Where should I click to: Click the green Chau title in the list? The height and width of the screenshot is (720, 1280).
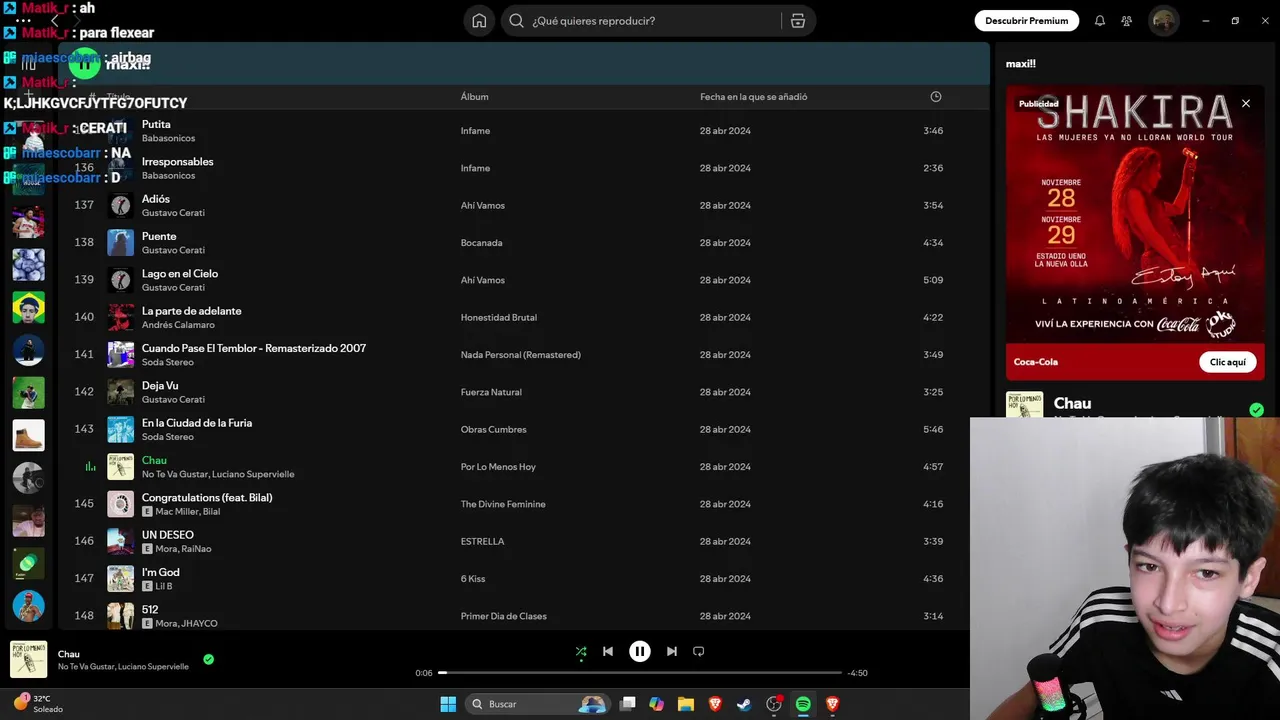(154, 460)
